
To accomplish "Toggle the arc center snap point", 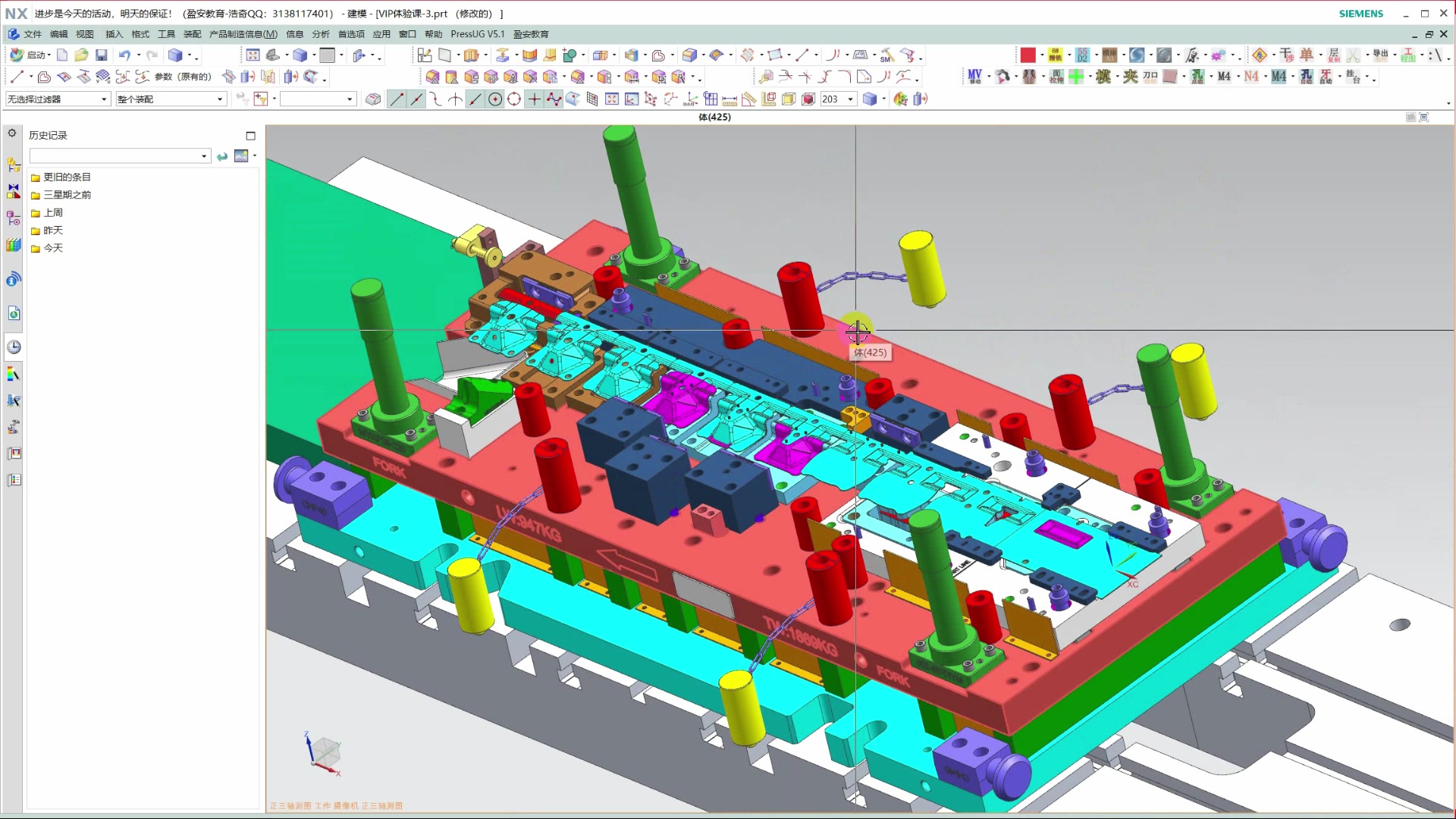I will 495,99.
